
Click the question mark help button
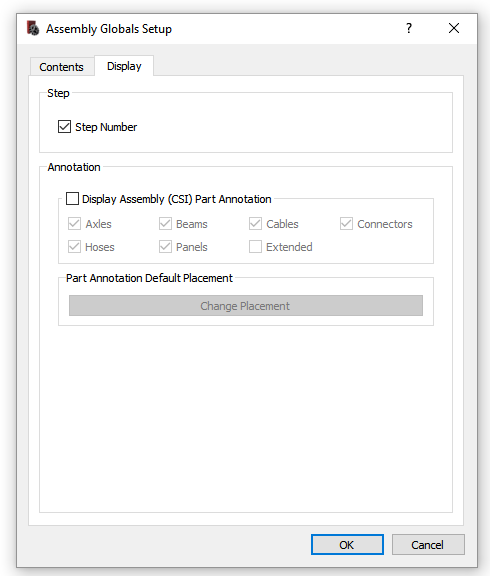(x=409, y=28)
